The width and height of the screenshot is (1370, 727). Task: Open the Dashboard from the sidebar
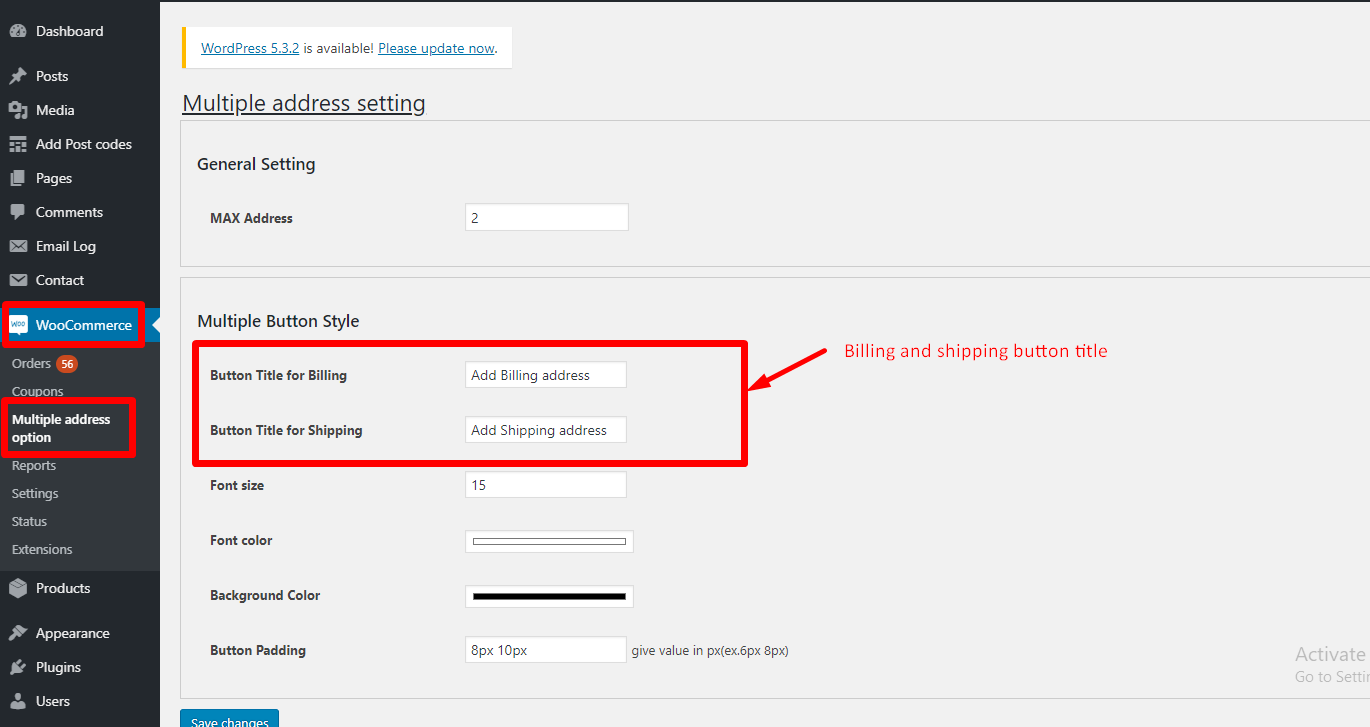pyautogui.click(x=19, y=31)
